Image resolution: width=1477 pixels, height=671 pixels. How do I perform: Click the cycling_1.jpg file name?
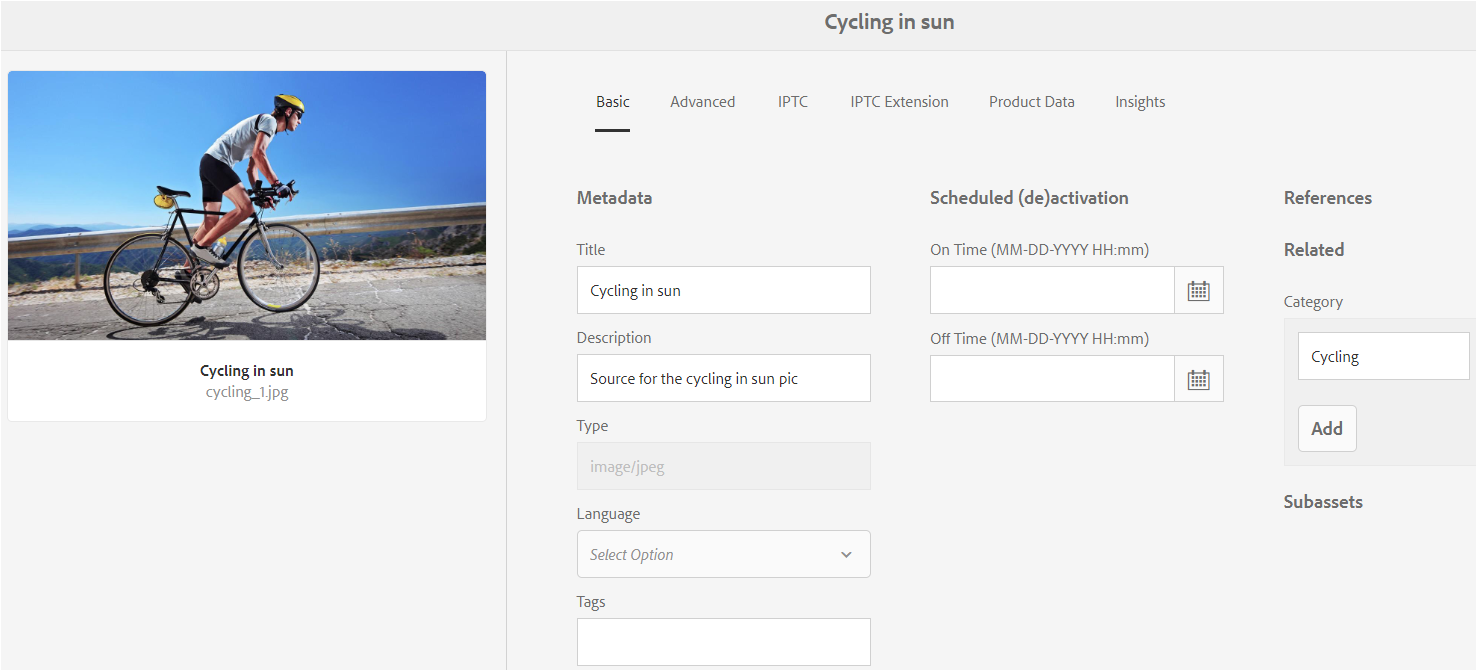pyautogui.click(x=247, y=392)
